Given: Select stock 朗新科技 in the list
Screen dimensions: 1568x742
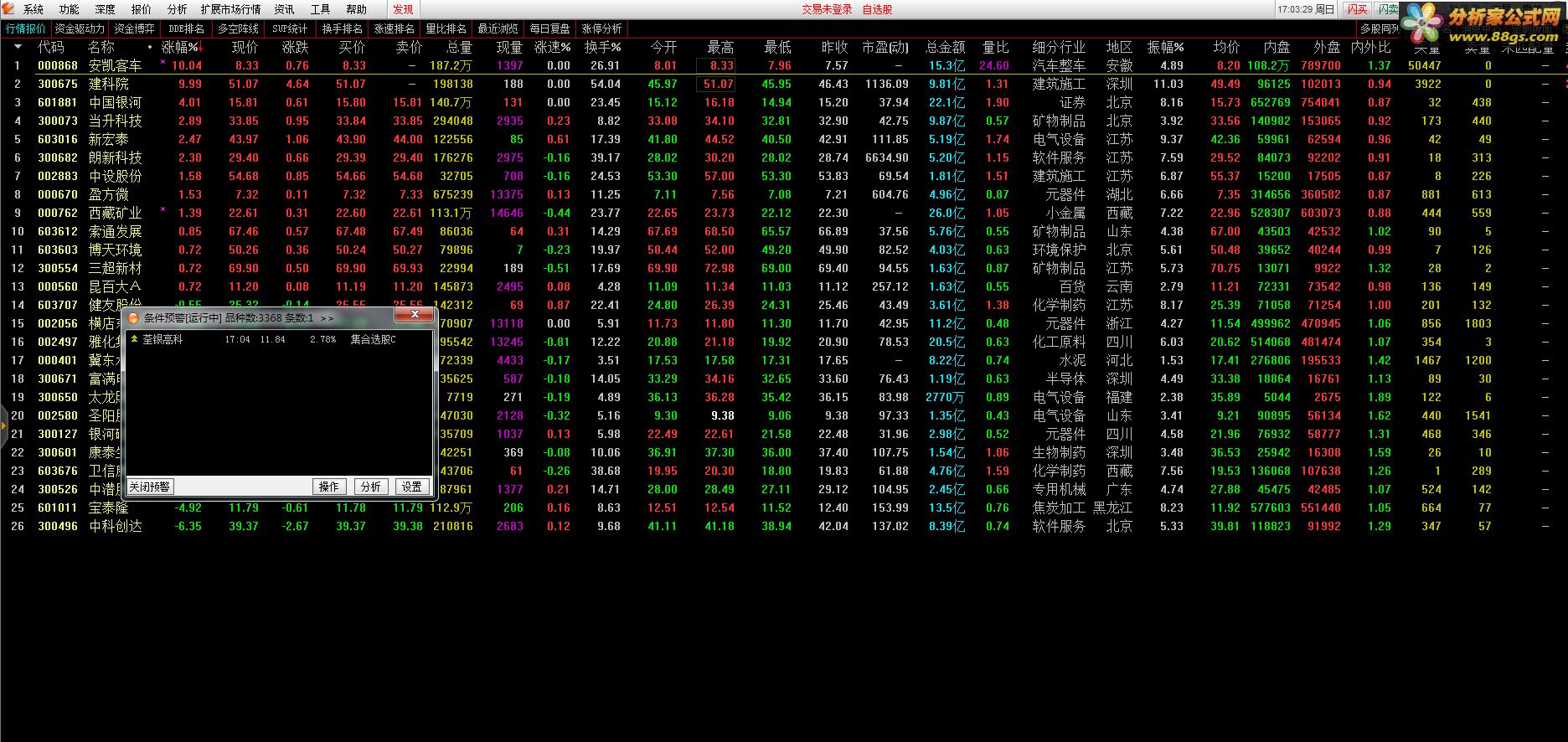Looking at the screenshot, I should tap(115, 157).
